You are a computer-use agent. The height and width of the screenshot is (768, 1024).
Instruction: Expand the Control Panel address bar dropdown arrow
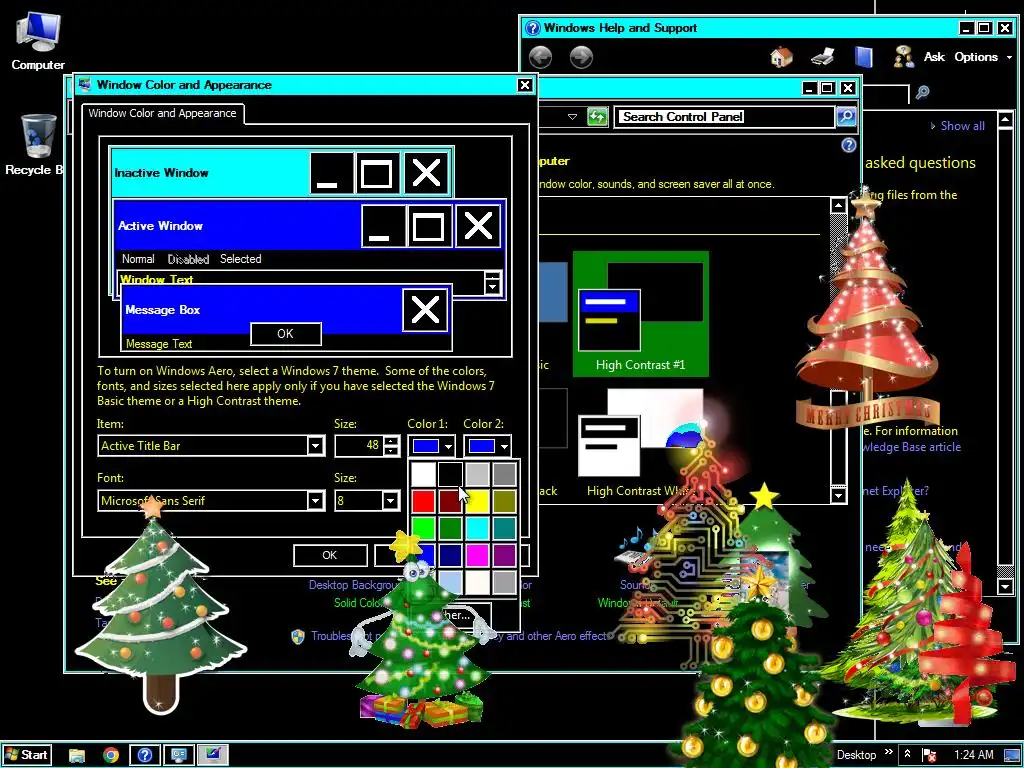[572, 117]
